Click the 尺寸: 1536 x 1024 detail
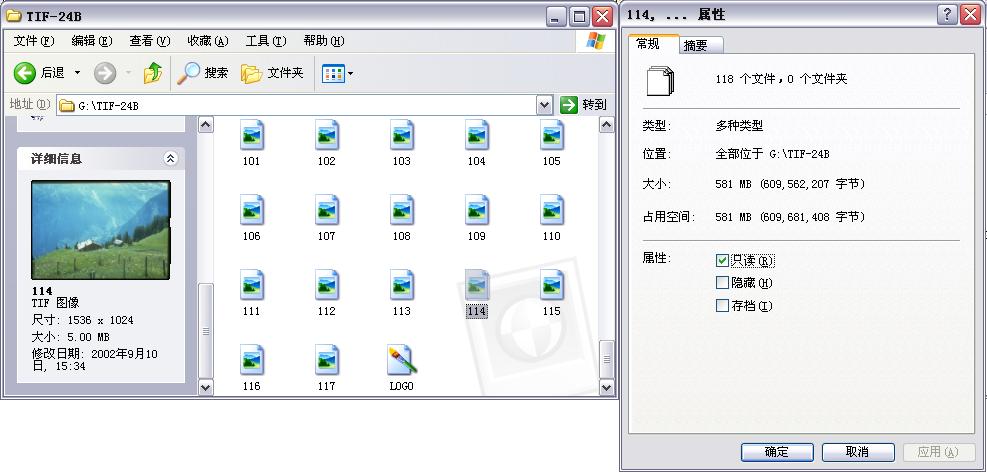The height and width of the screenshot is (473, 987). click(x=82, y=320)
